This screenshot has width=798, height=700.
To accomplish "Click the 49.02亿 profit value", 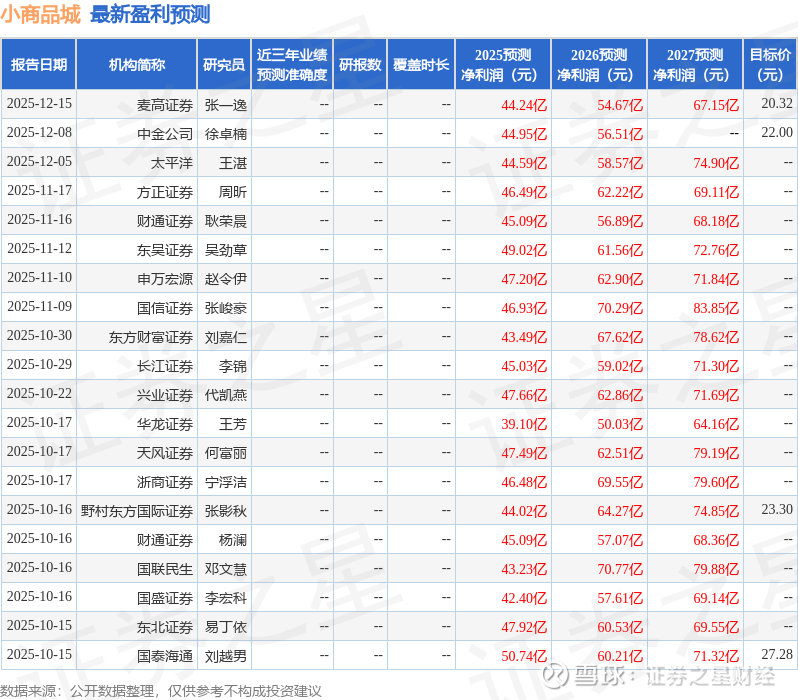I will tap(524, 250).
